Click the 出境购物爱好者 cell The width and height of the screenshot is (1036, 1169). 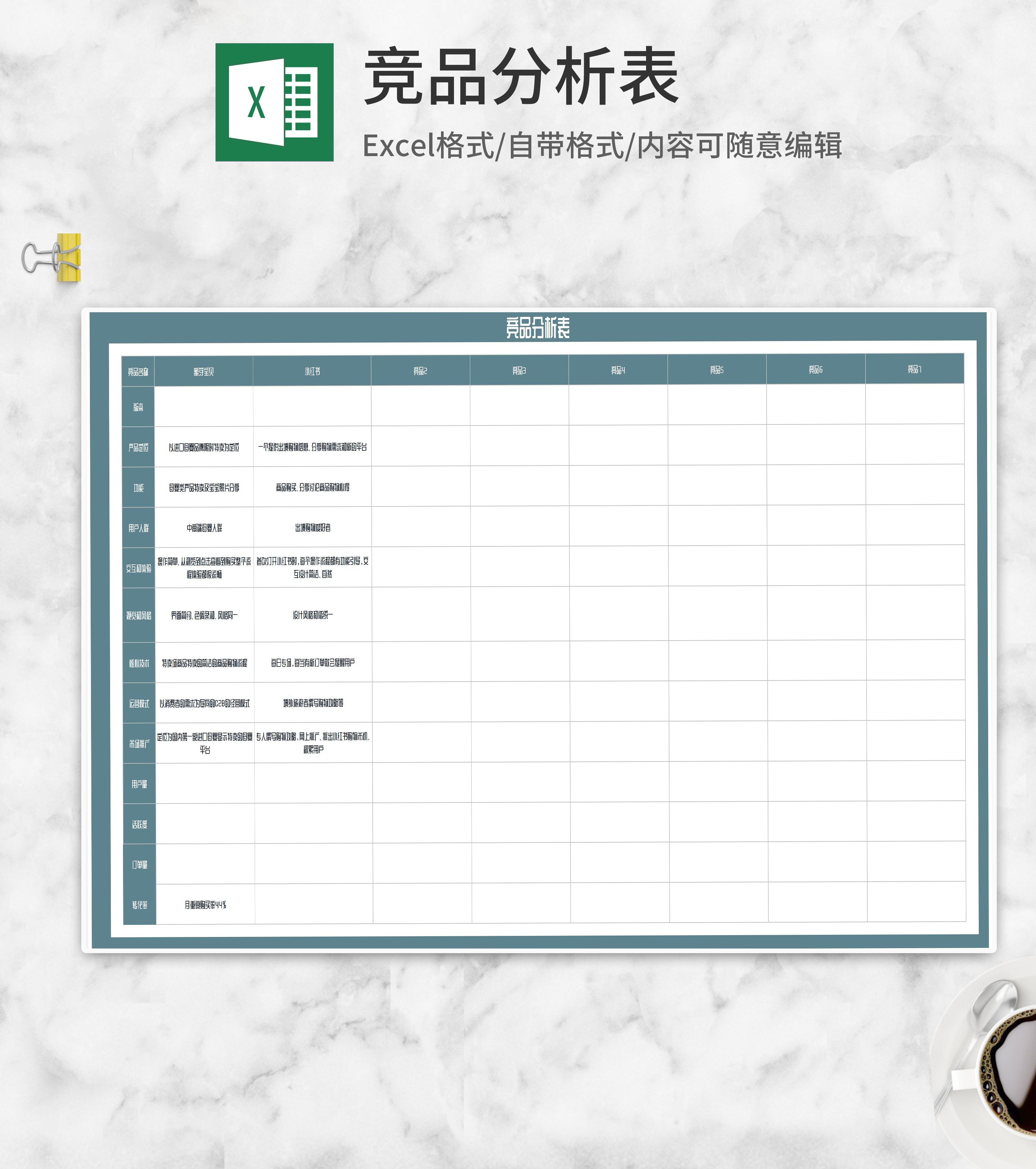click(x=313, y=527)
